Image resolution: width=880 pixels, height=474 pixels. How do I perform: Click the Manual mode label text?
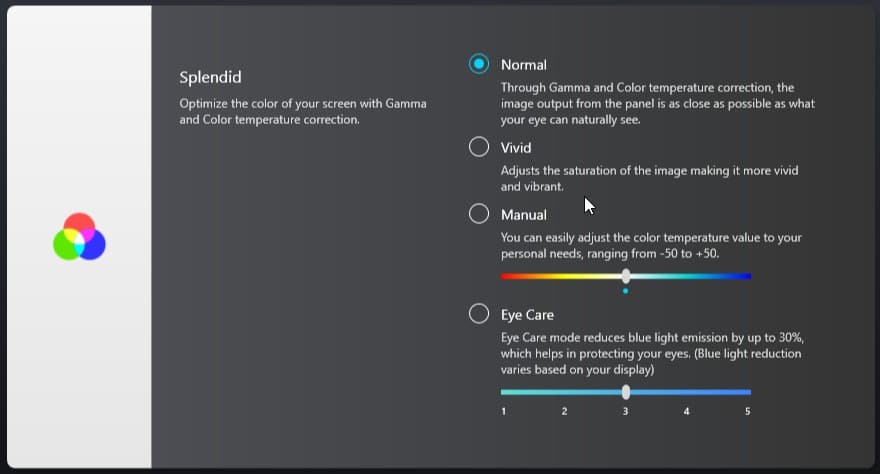pos(524,215)
